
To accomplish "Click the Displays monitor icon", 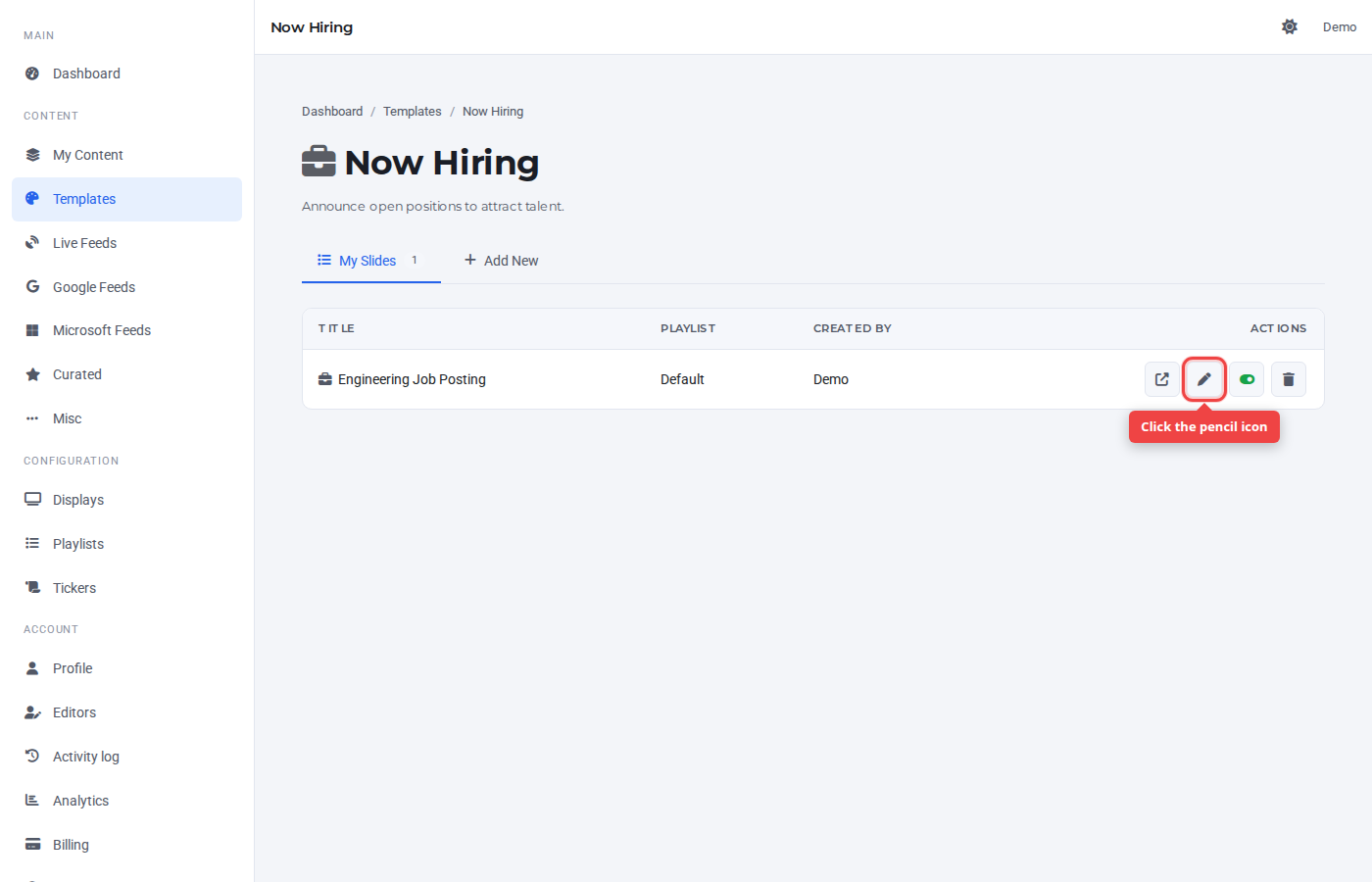I will pyautogui.click(x=32, y=500).
